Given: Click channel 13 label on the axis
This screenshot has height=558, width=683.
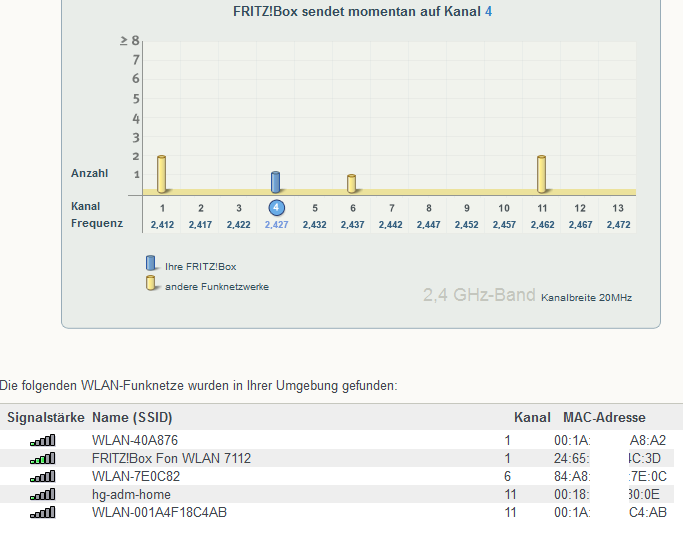Looking at the screenshot, I should coord(618,207).
